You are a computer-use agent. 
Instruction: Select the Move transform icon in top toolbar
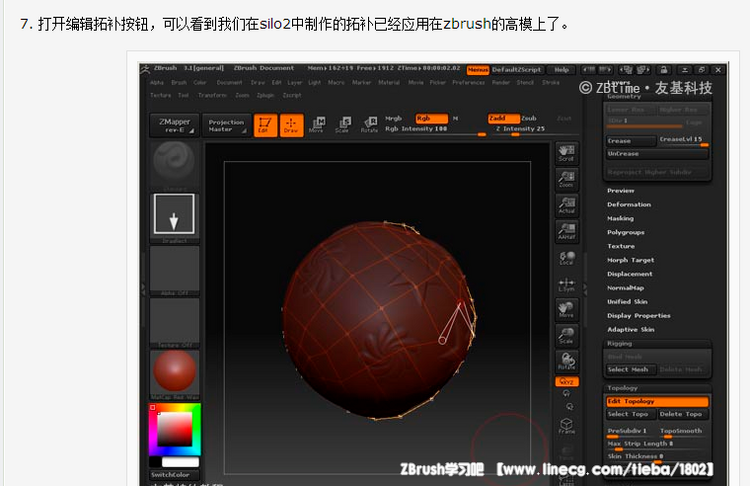(317, 125)
